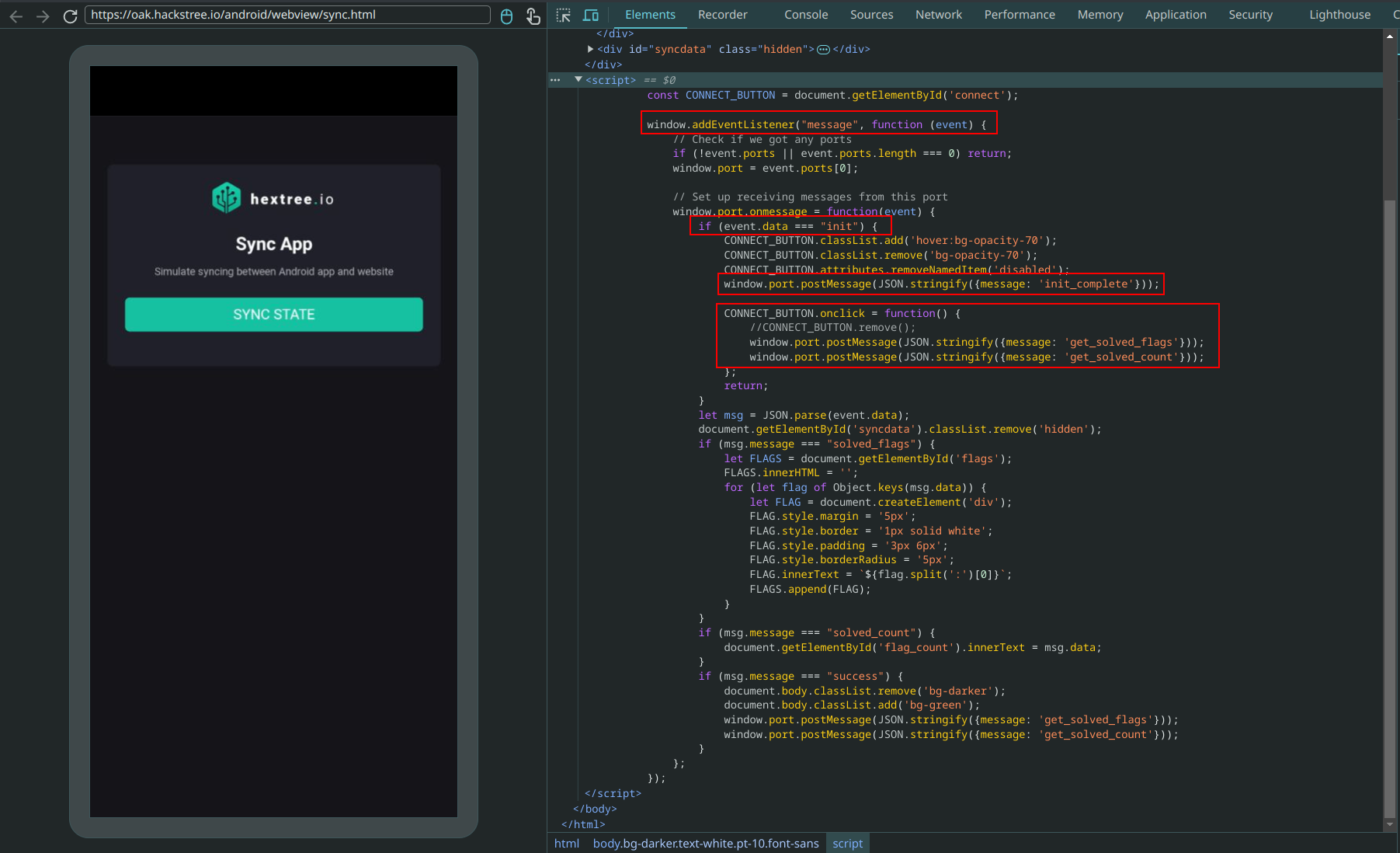Image resolution: width=1400 pixels, height=853 pixels.
Task: Switch to the Recorder tab
Action: (722, 15)
